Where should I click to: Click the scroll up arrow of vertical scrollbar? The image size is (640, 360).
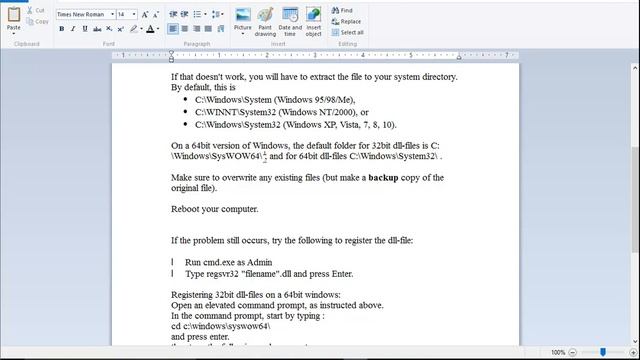pyautogui.click(x=635, y=69)
